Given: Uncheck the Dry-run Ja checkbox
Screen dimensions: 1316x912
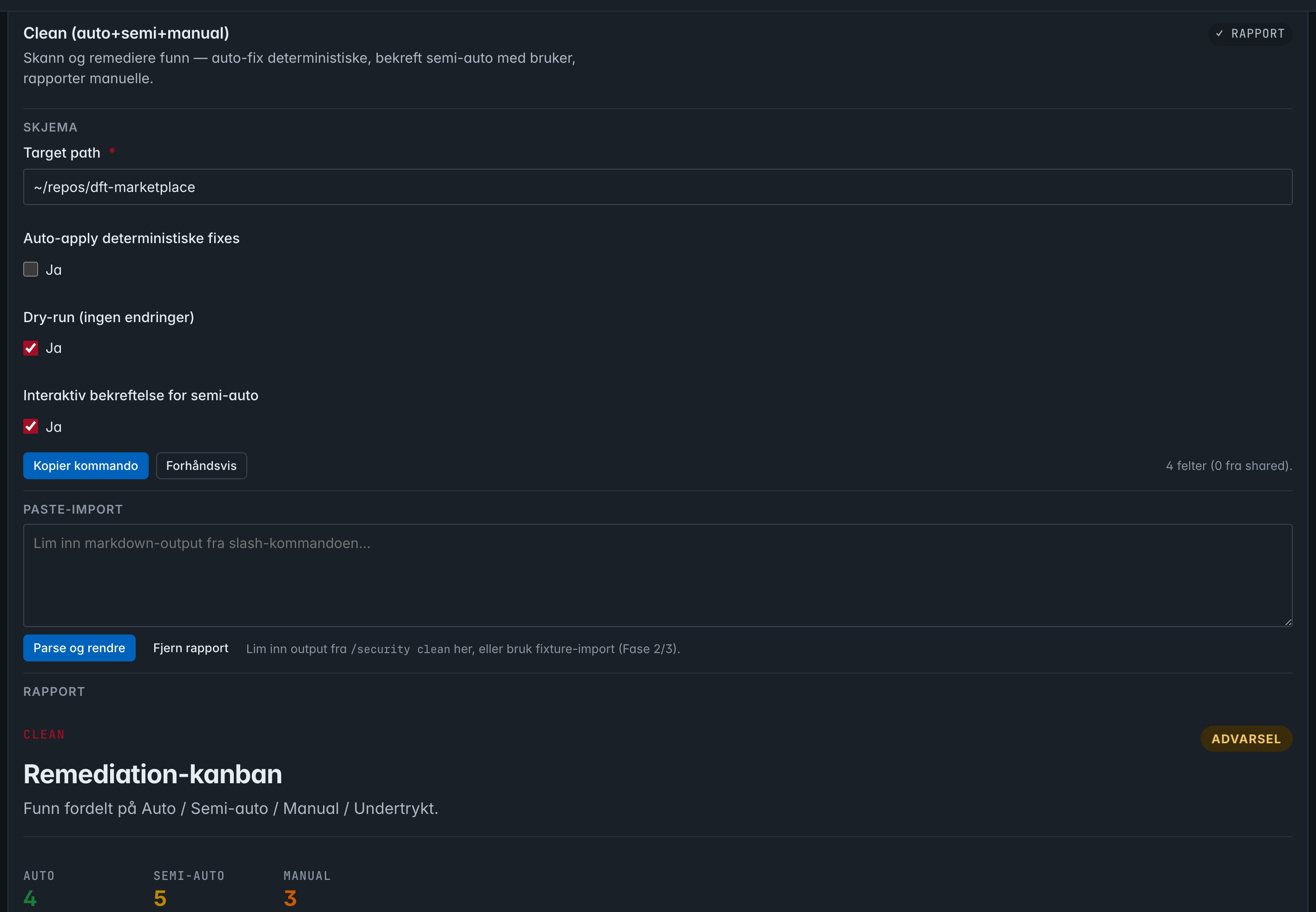Looking at the screenshot, I should pyautogui.click(x=30, y=348).
